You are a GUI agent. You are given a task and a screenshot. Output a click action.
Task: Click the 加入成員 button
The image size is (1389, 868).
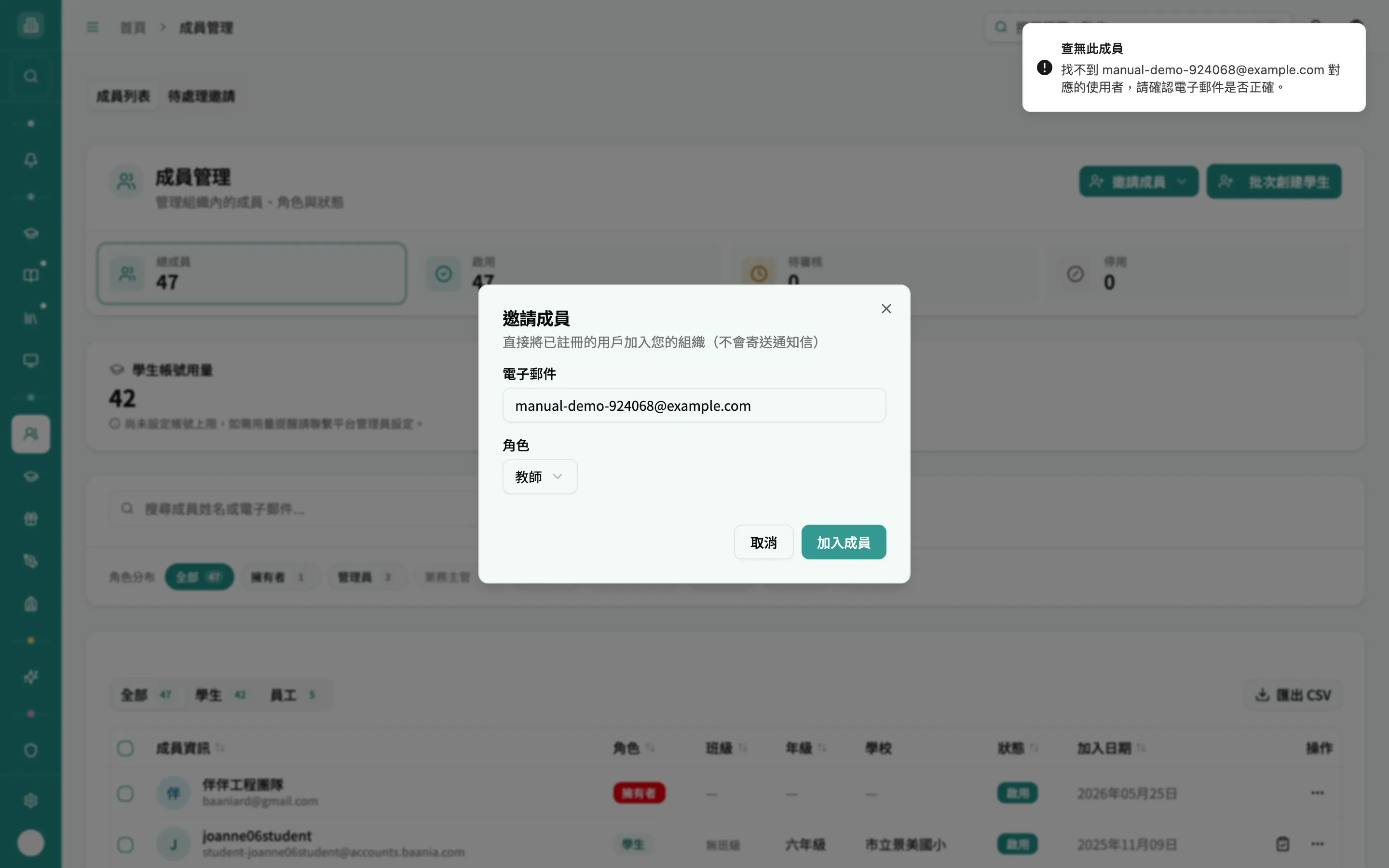(843, 542)
